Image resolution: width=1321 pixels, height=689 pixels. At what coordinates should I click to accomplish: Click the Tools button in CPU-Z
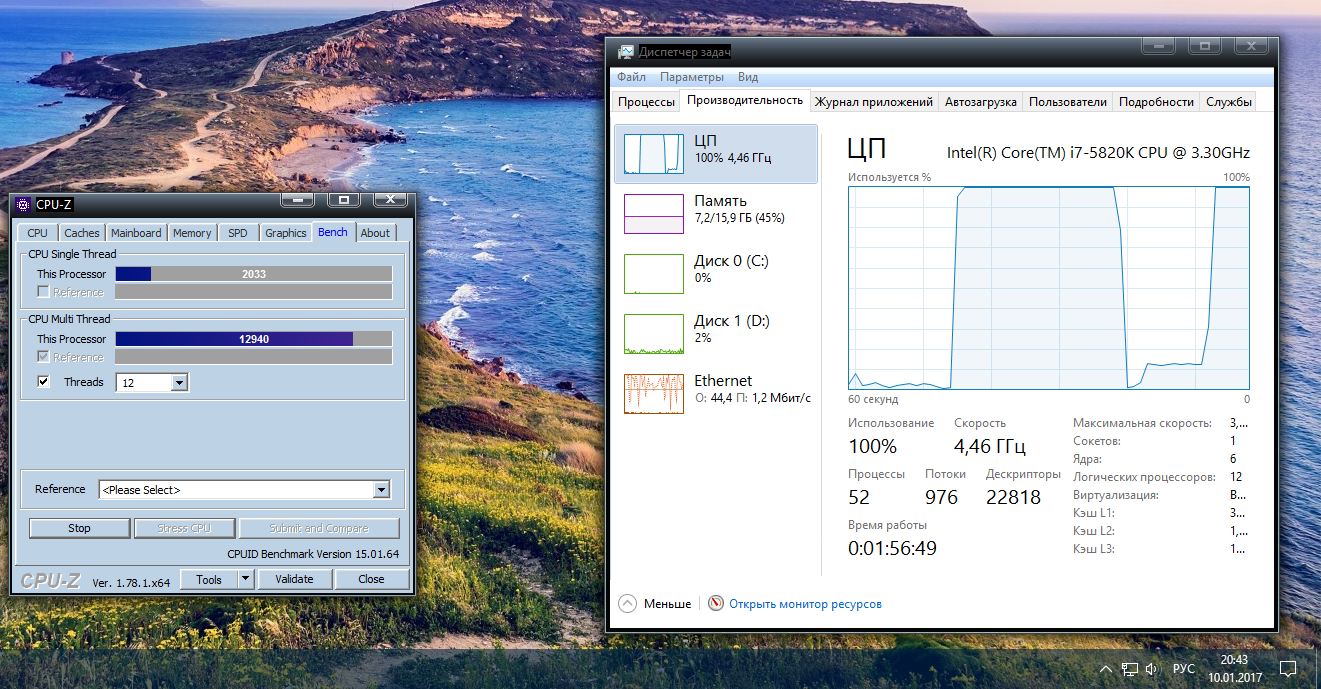pyautogui.click(x=209, y=579)
